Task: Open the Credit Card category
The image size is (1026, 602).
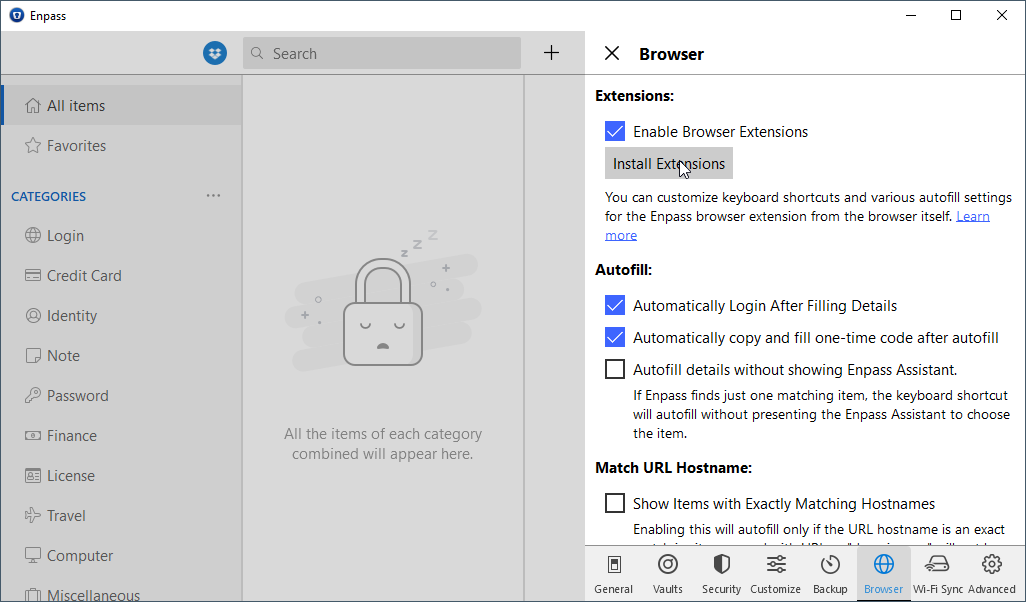Action: click(122, 275)
